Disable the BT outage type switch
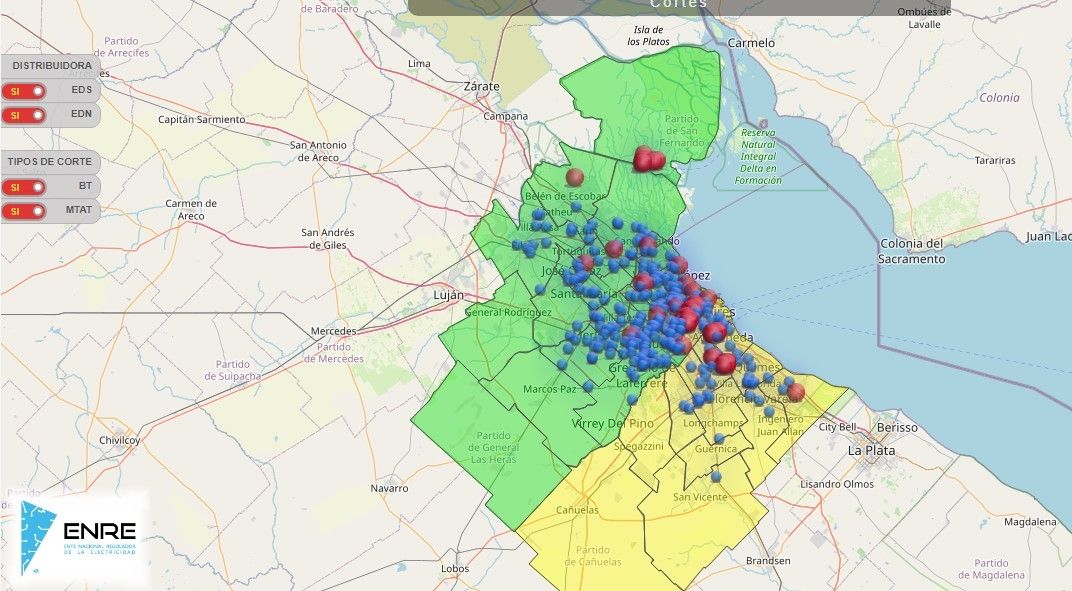Viewport: 1072px width, 591px height. [24, 187]
